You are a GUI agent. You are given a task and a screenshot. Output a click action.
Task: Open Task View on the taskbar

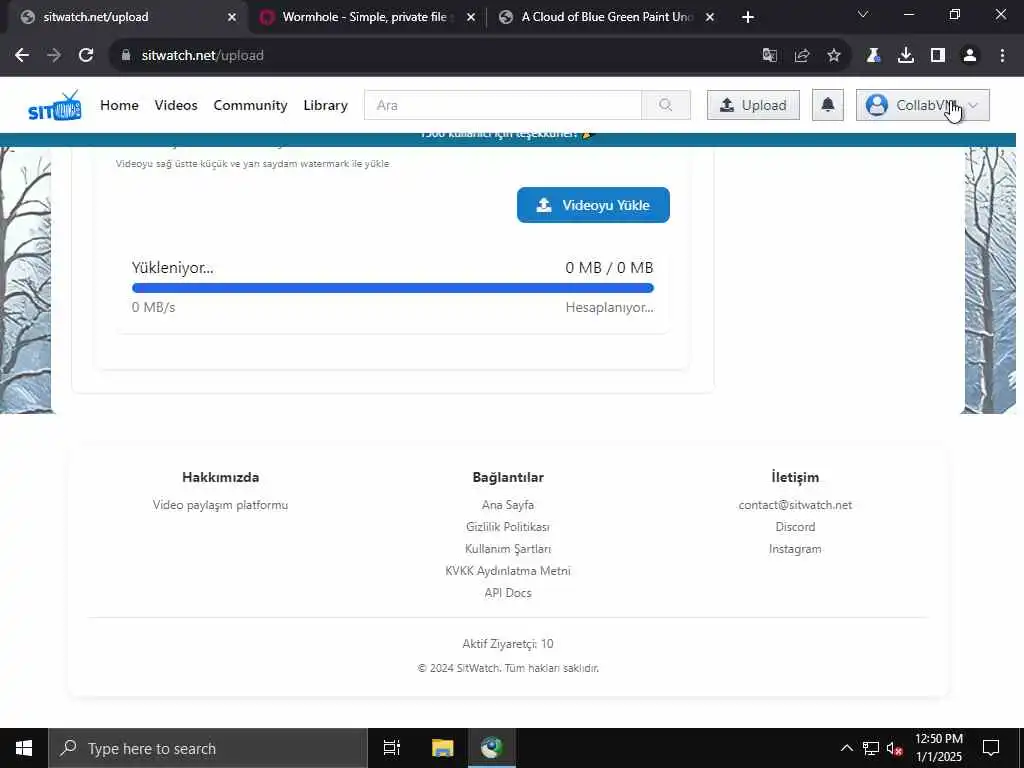click(391, 748)
